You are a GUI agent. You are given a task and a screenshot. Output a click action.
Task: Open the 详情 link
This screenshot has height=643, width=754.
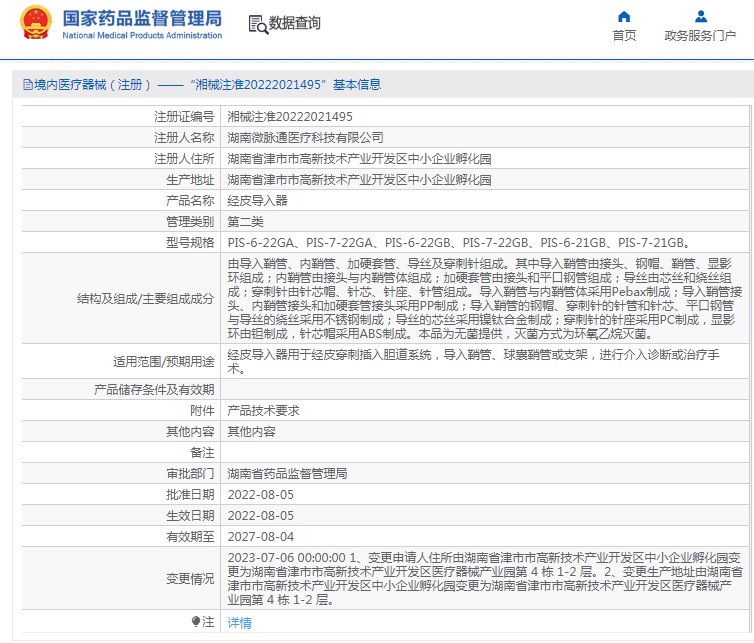[x=239, y=623]
